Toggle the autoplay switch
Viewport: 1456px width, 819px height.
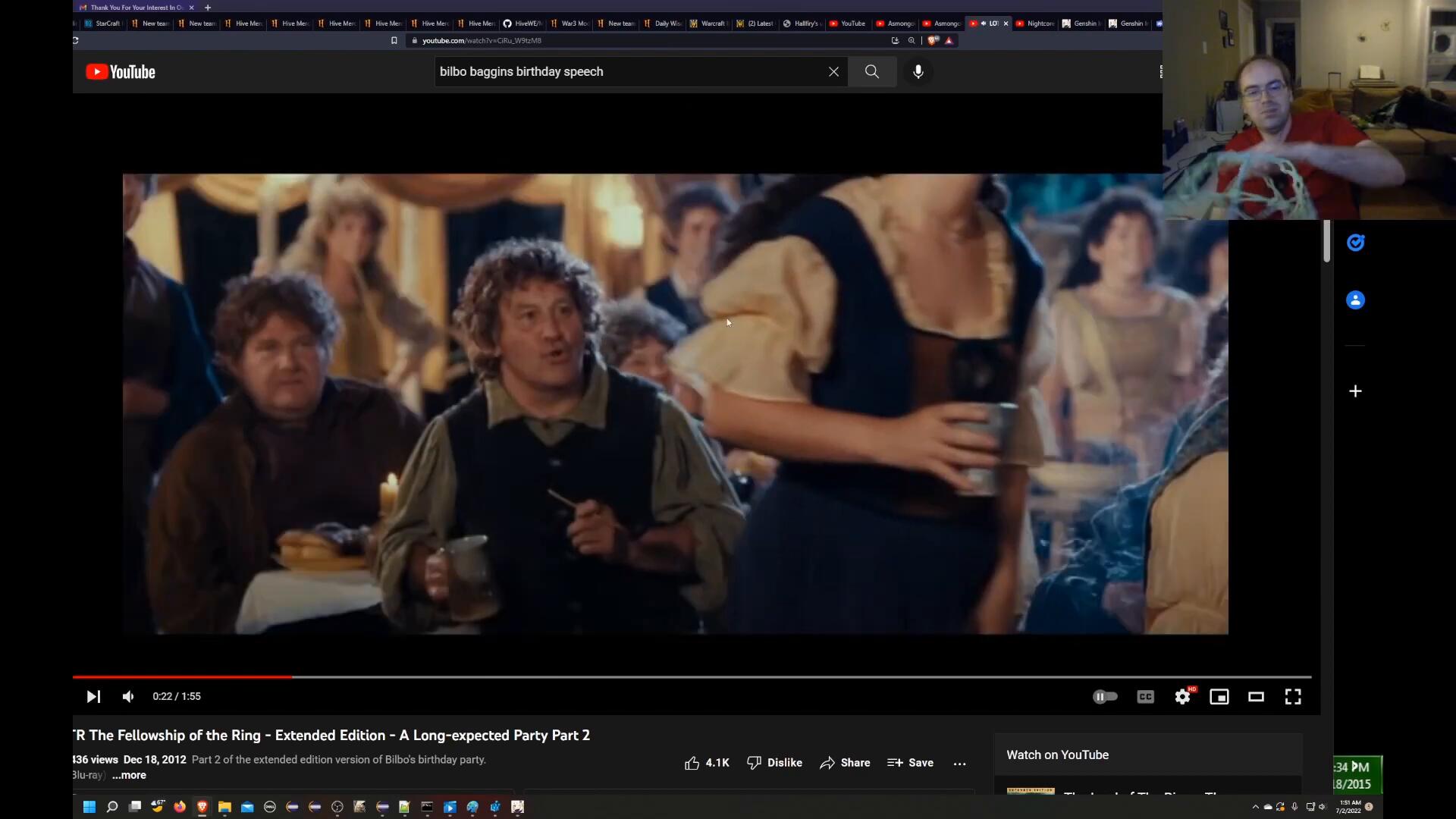[1105, 697]
